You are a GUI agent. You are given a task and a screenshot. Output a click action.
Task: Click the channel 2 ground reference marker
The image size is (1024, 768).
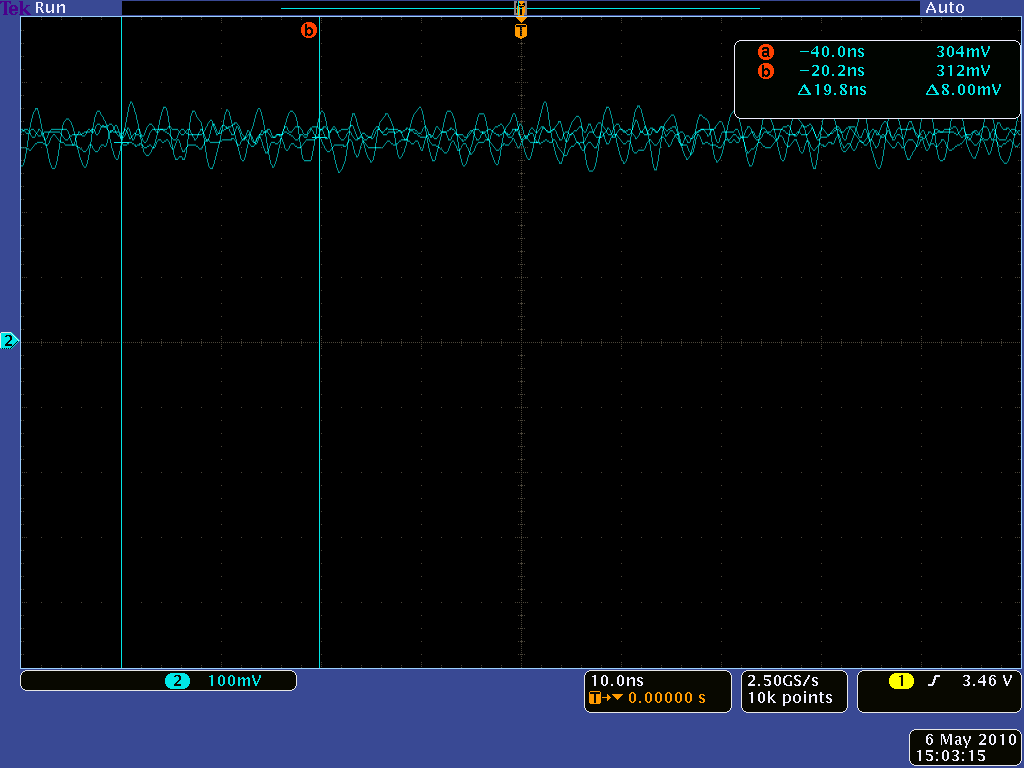(x=9, y=340)
